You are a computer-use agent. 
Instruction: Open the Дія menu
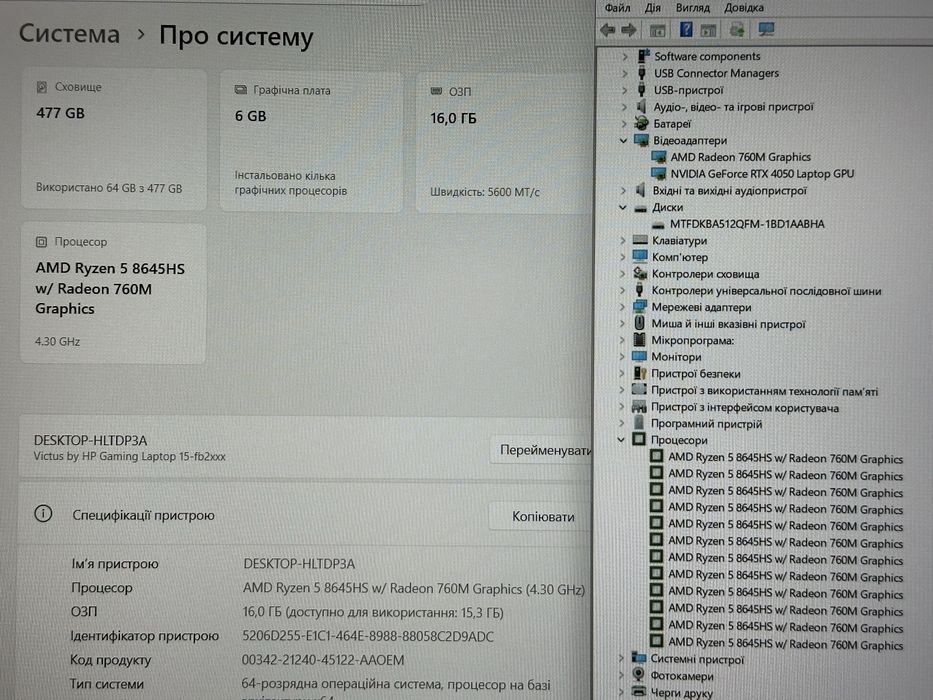point(652,8)
